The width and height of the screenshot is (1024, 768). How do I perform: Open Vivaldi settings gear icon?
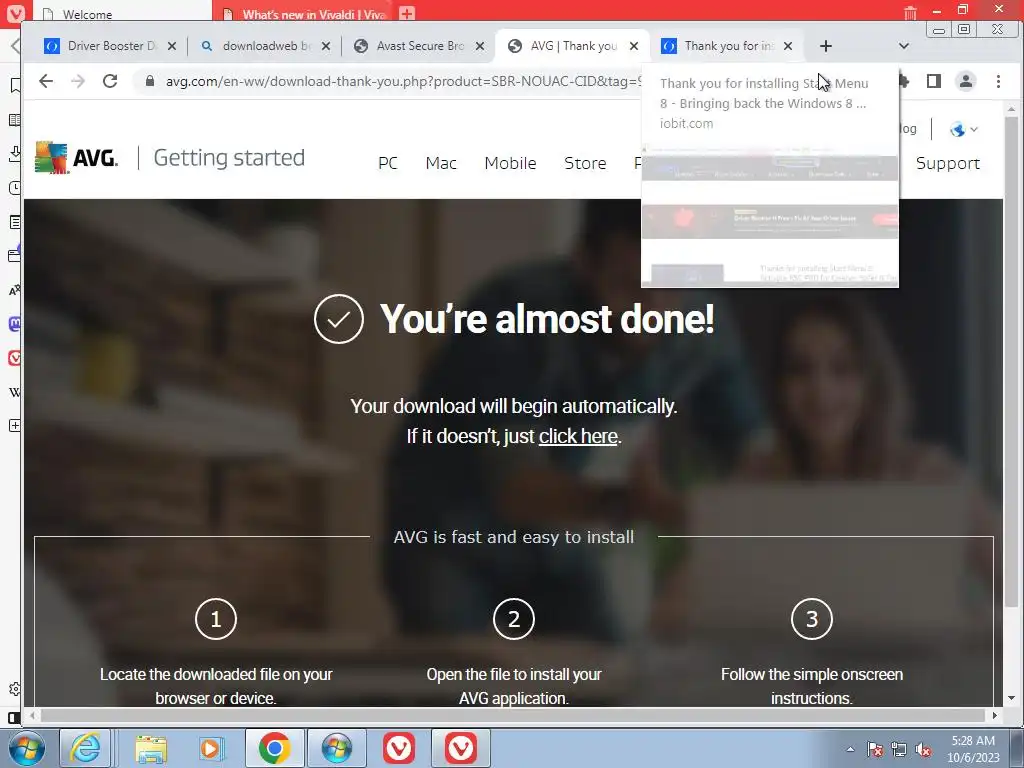[14, 689]
